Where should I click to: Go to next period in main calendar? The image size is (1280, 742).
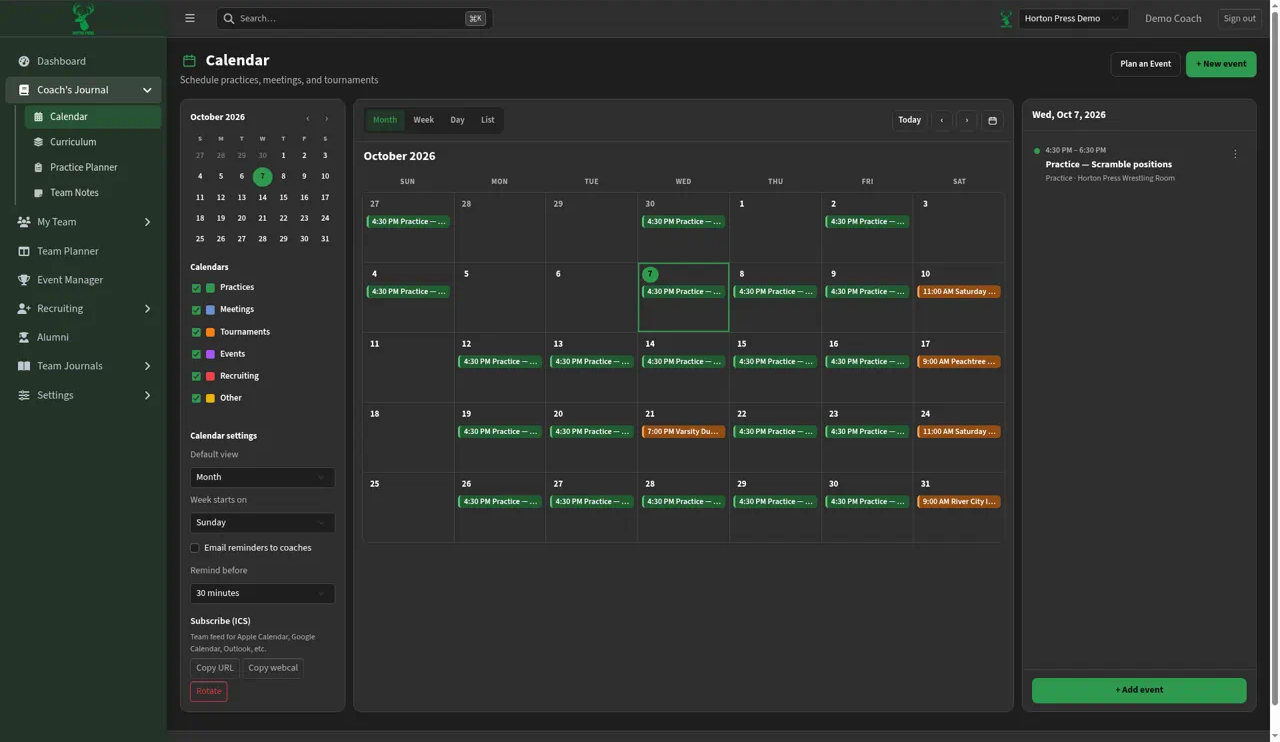click(967, 120)
